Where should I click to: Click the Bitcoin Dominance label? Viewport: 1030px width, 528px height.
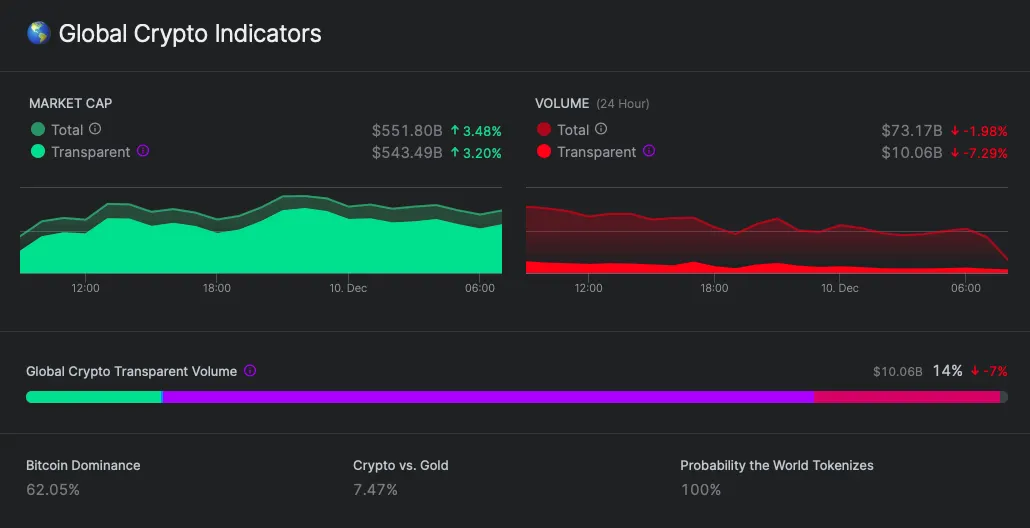[83, 465]
